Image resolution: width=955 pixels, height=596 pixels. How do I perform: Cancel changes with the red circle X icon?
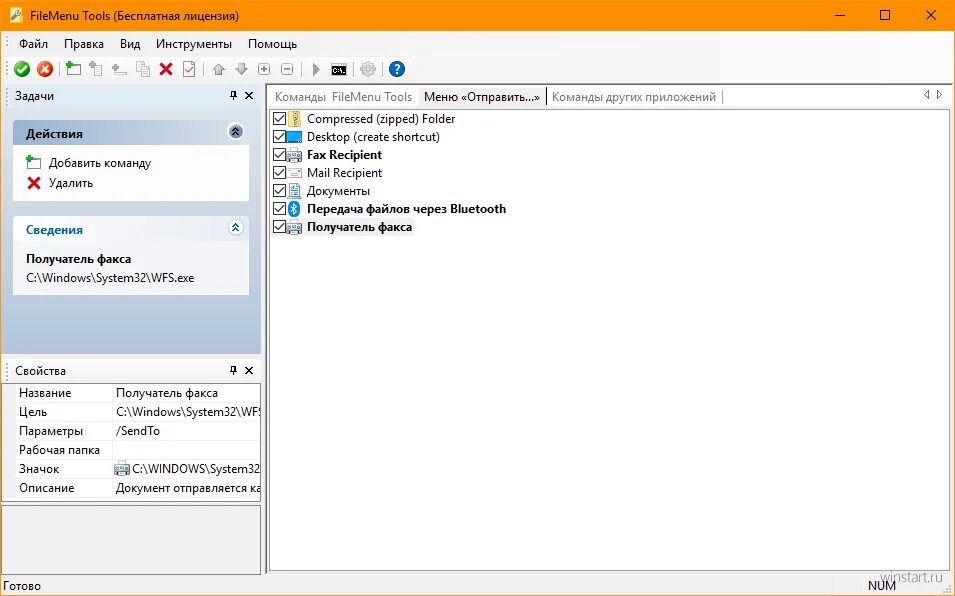coord(45,69)
